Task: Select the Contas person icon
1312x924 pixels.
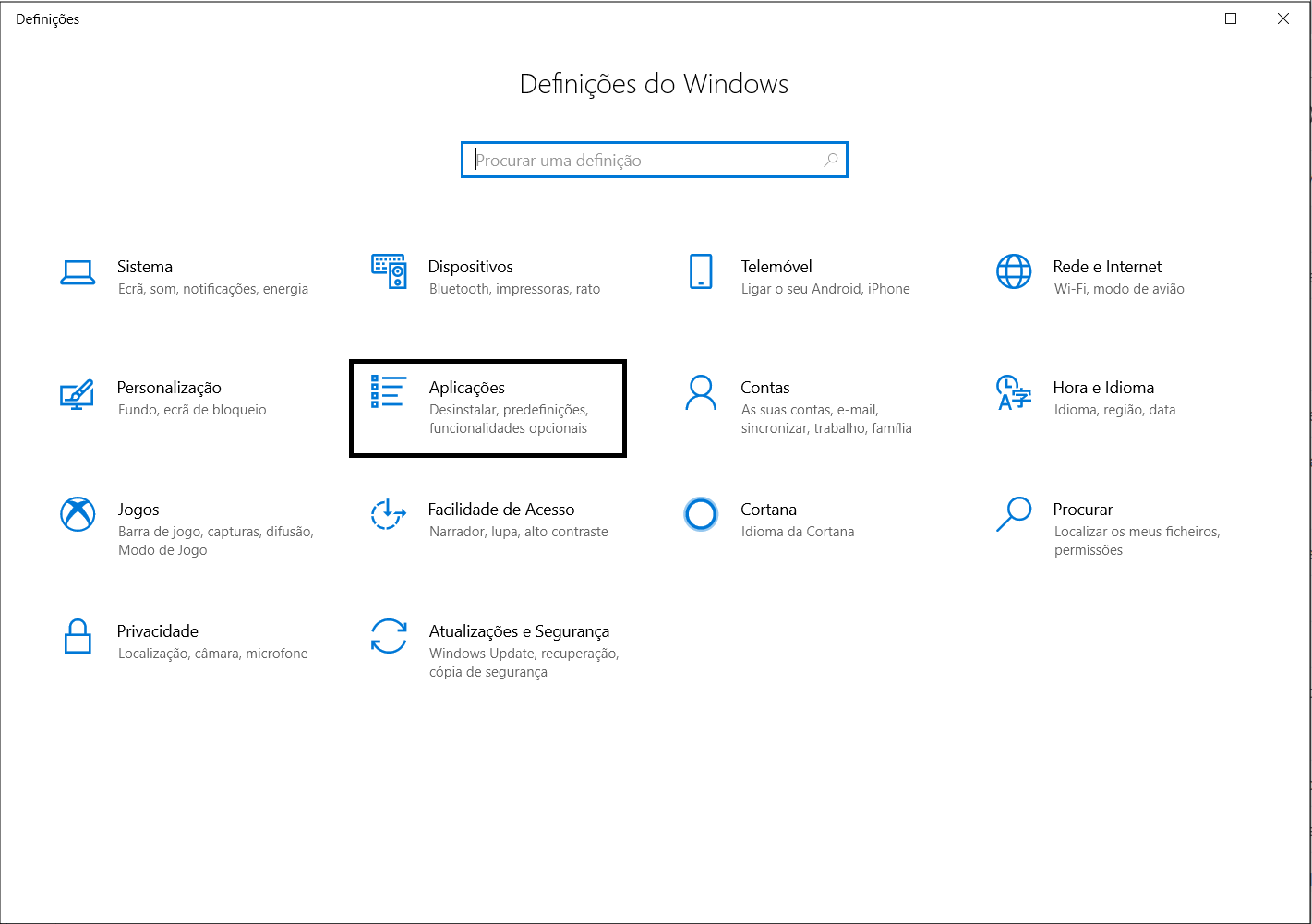Action: 701,392
